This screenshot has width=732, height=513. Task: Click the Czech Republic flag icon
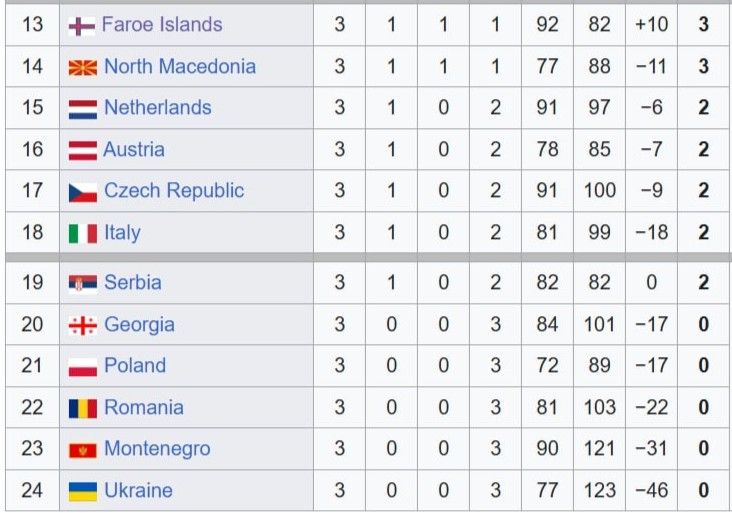click(x=82, y=192)
